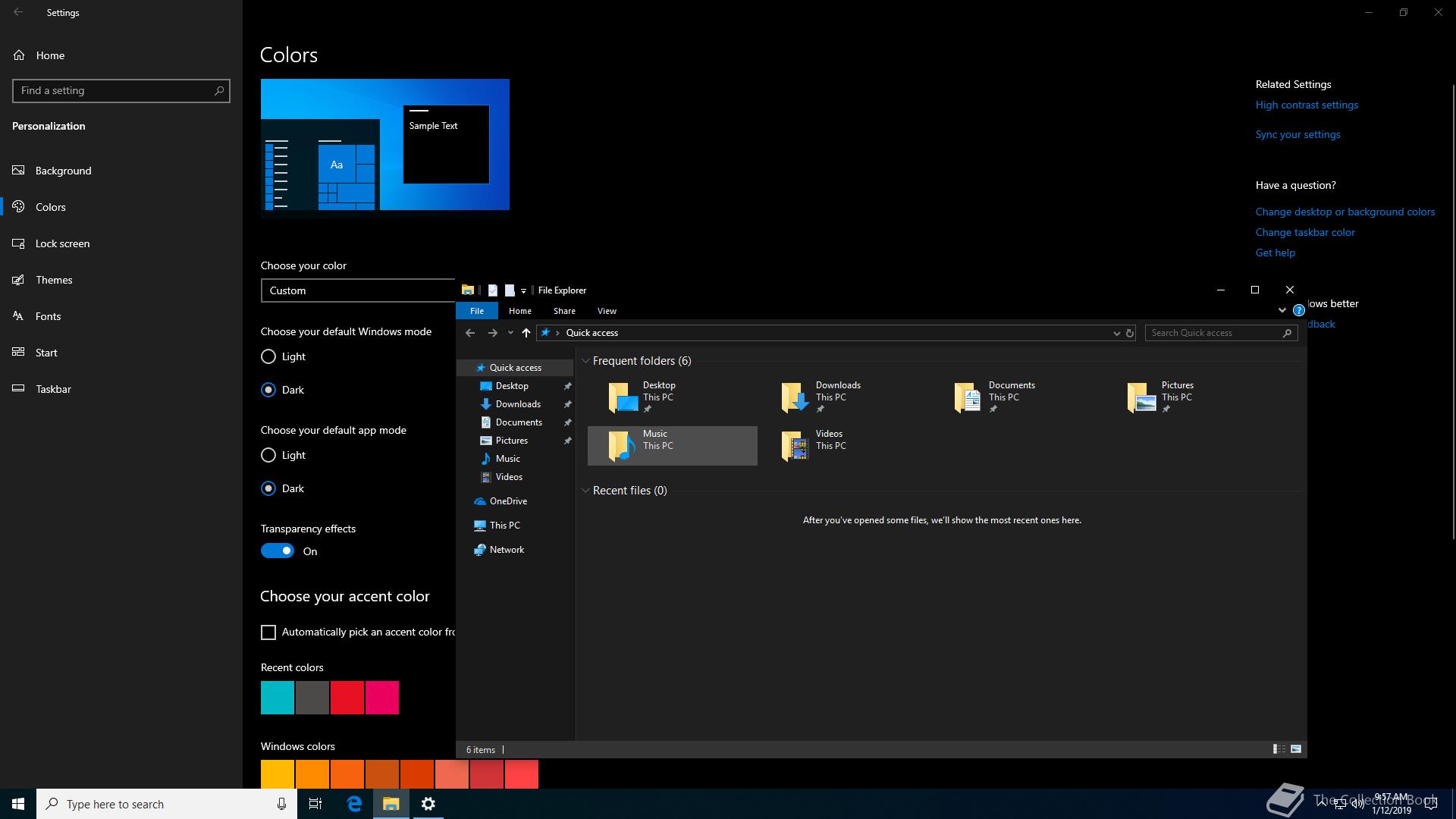Open the Documents folder in Frequent folders
Screen dimensions: 1456x819
tap(1018, 397)
